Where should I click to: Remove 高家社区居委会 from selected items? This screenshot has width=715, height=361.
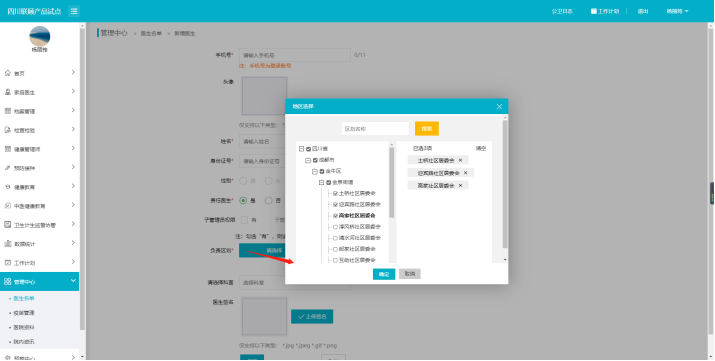(460, 186)
